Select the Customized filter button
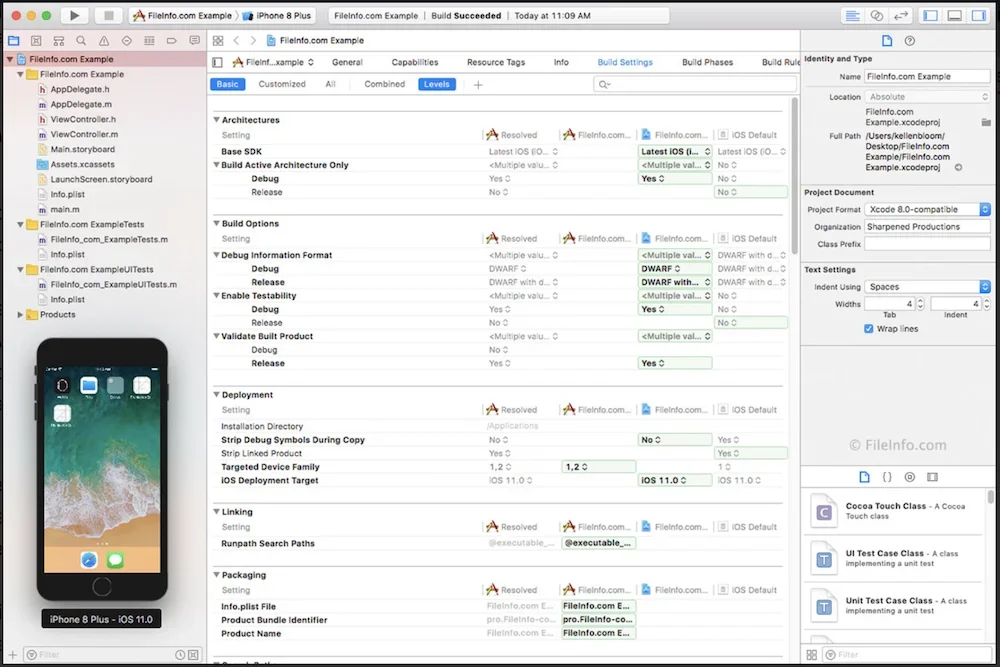1000x667 pixels. click(x=282, y=84)
